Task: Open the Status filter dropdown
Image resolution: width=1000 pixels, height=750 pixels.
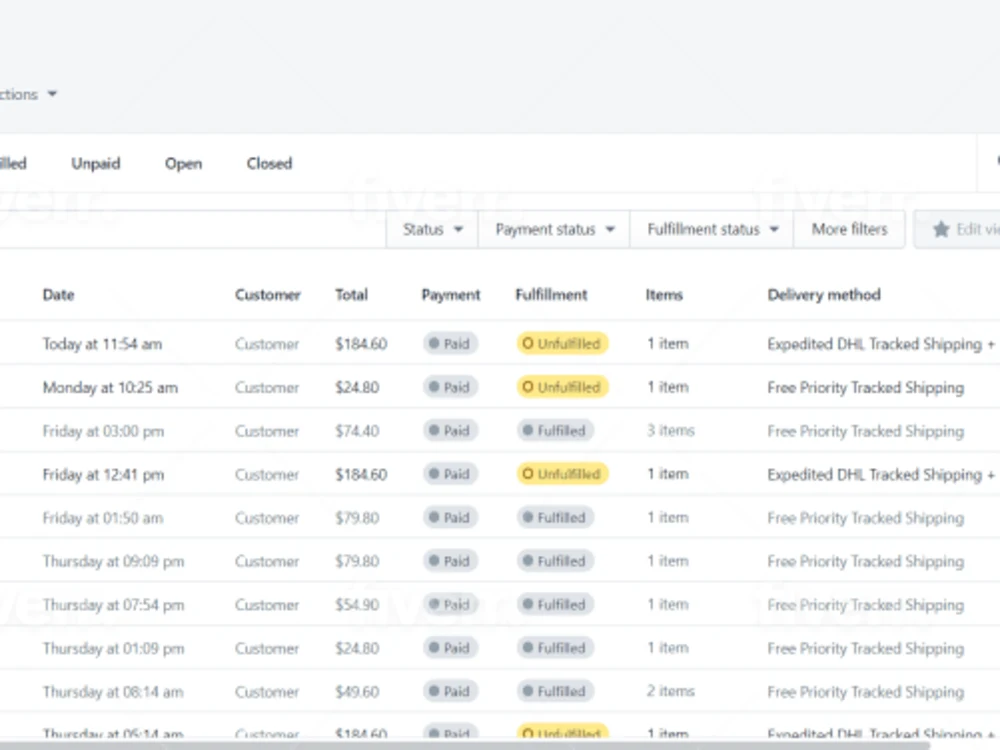Action: tap(432, 230)
